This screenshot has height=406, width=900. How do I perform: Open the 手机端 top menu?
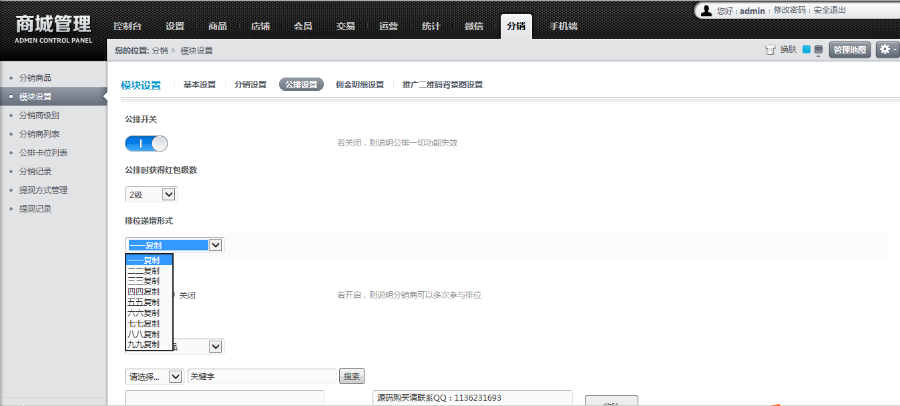click(563, 26)
